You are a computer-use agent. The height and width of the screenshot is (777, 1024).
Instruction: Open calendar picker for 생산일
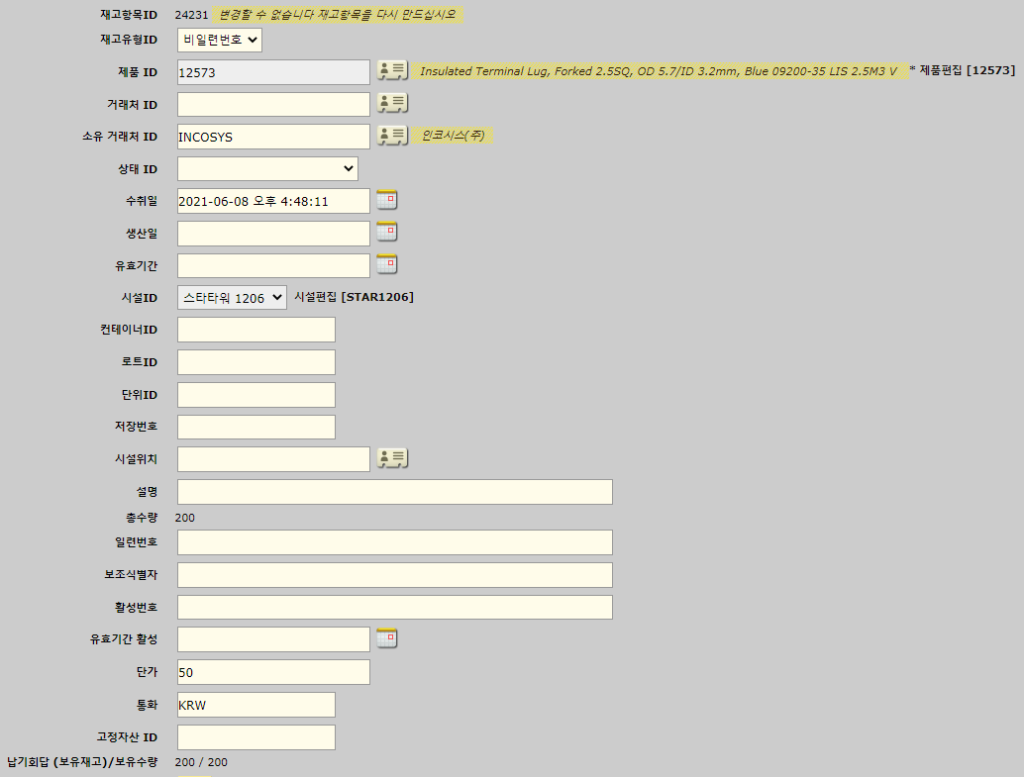pyautogui.click(x=387, y=232)
